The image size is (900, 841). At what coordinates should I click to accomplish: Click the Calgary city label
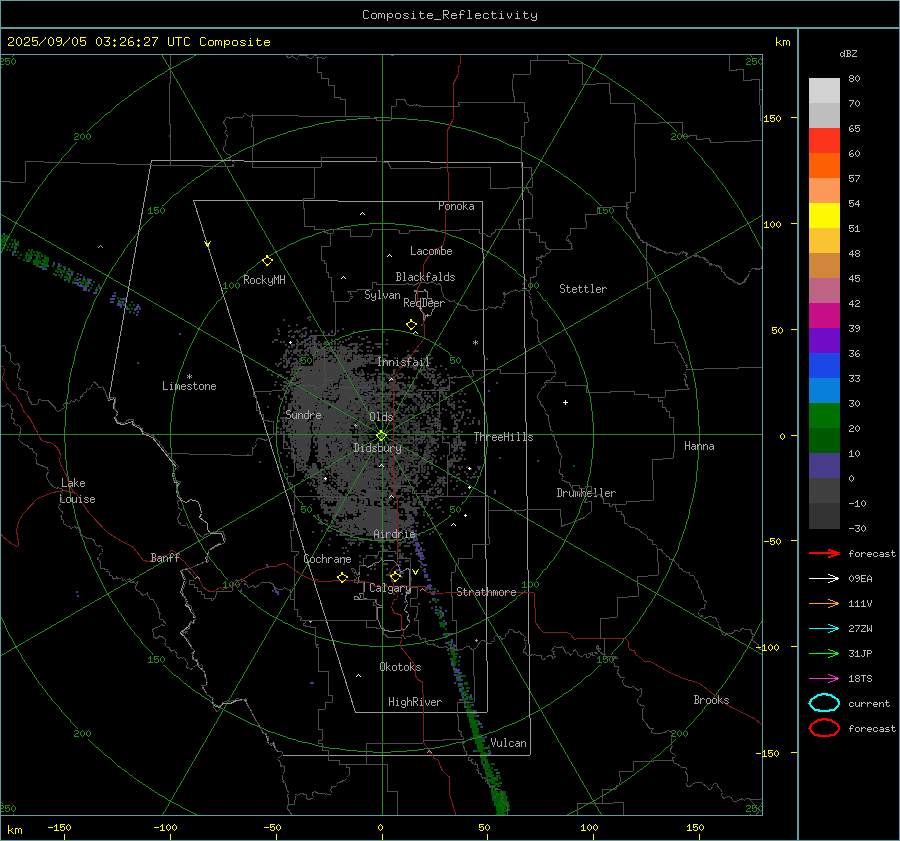coord(390,588)
